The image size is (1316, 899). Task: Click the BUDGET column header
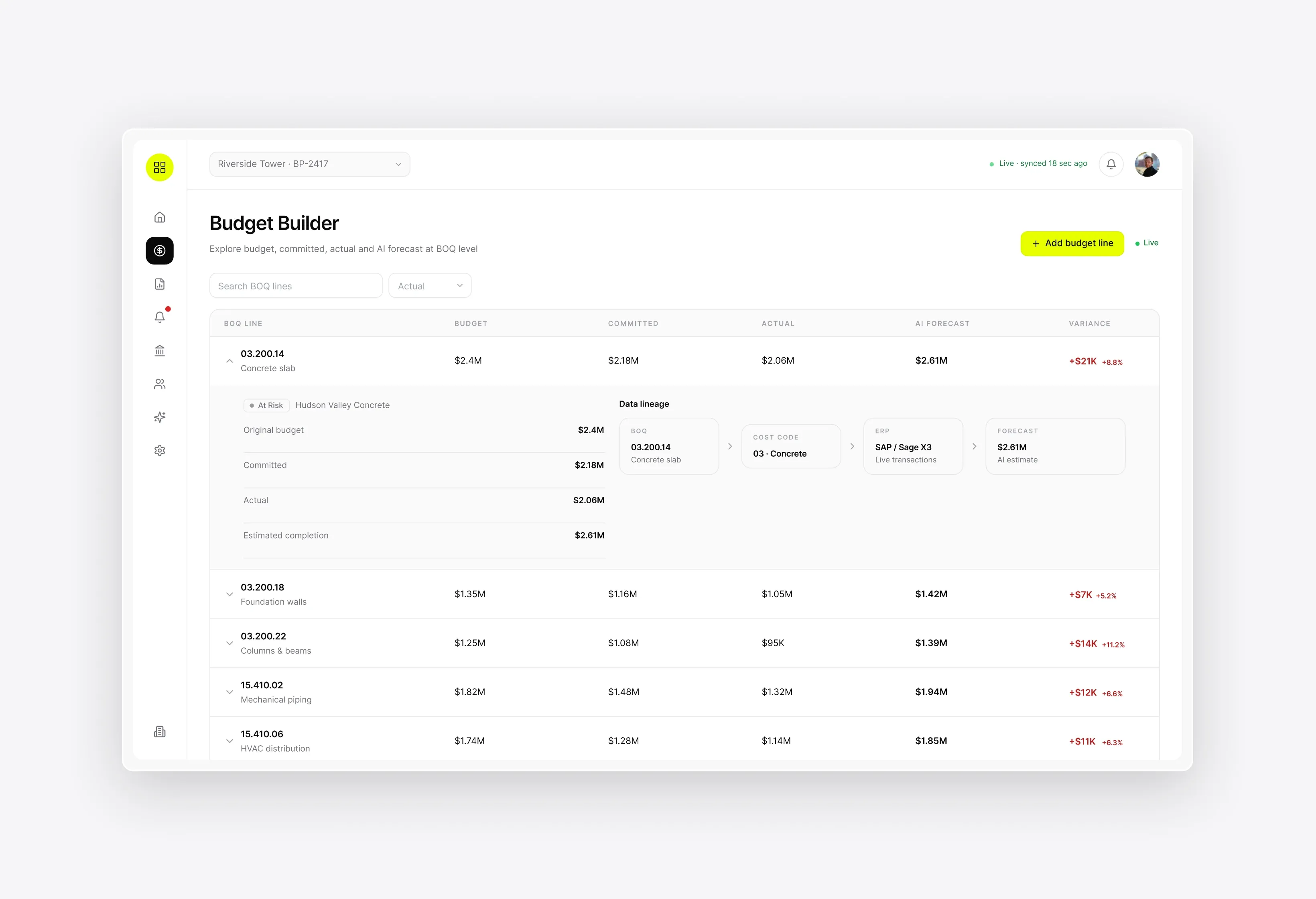pyautogui.click(x=471, y=323)
